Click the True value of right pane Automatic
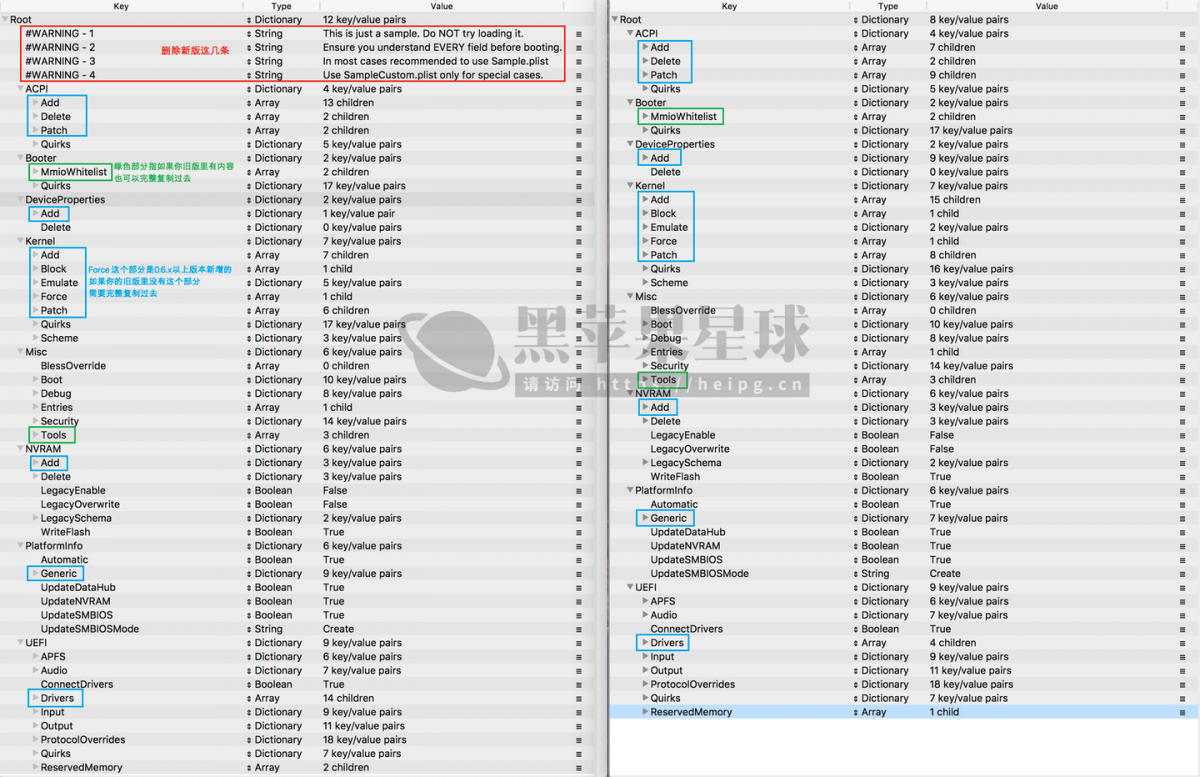The height and width of the screenshot is (777, 1200). tap(940, 505)
